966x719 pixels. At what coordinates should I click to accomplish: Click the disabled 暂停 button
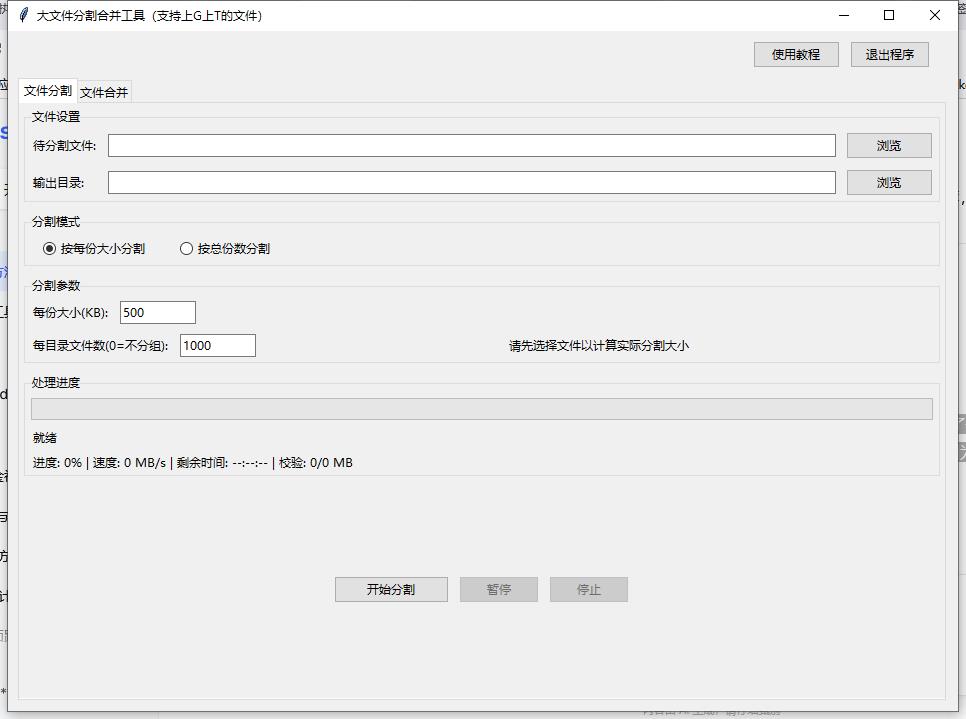[x=498, y=589]
